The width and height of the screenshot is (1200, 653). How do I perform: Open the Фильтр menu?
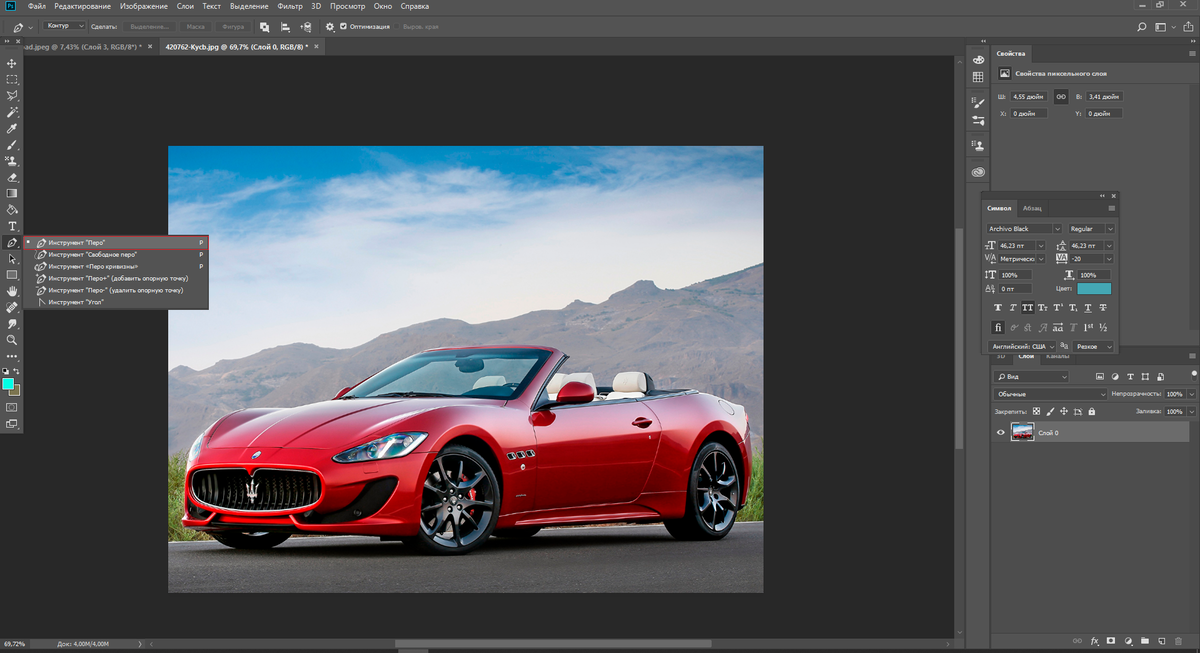pos(290,6)
